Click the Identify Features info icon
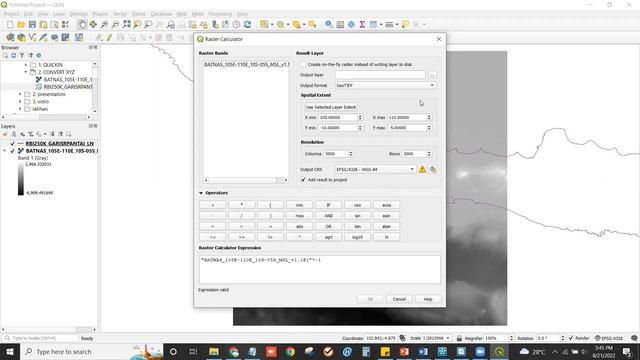Screen dimensions: 640x360 (x=329, y=24)
